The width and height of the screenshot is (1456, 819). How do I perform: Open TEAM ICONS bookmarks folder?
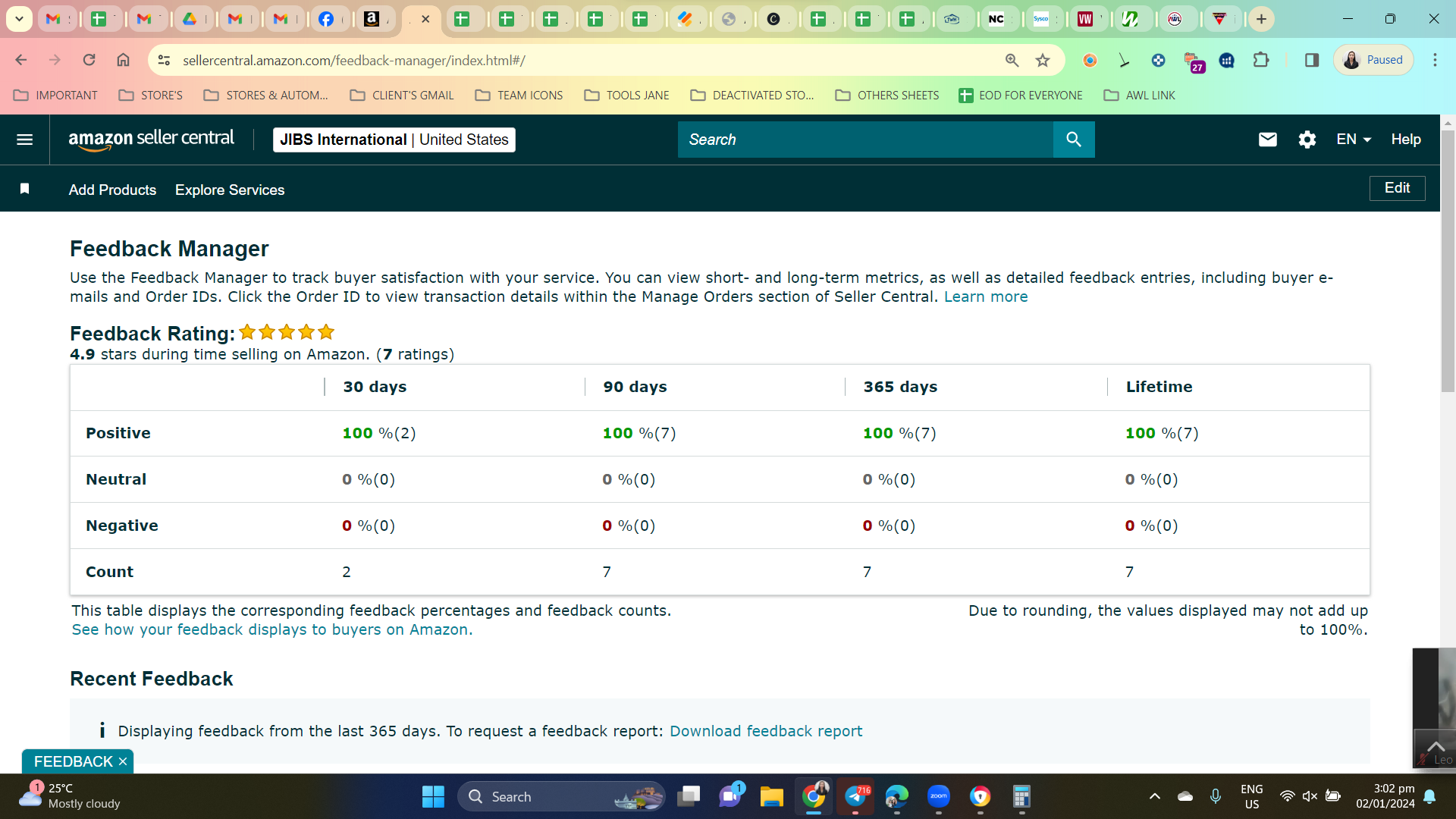pos(519,95)
